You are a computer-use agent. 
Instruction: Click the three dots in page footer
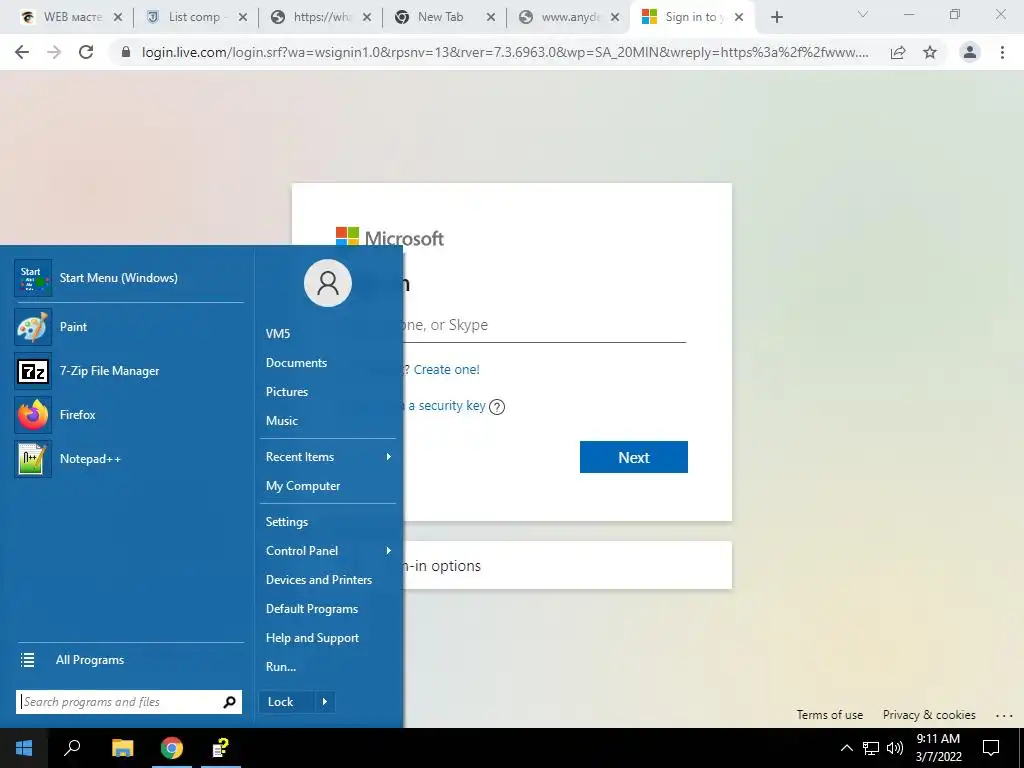point(1004,716)
